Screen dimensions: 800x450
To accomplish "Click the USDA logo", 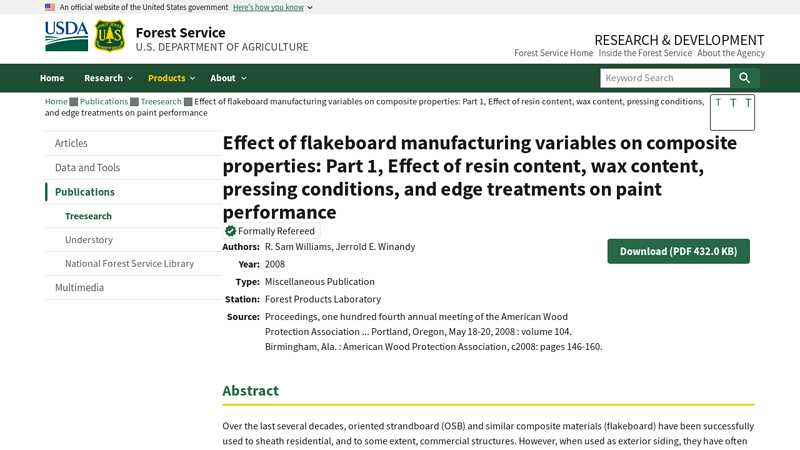I will click(x=66, y=36).
